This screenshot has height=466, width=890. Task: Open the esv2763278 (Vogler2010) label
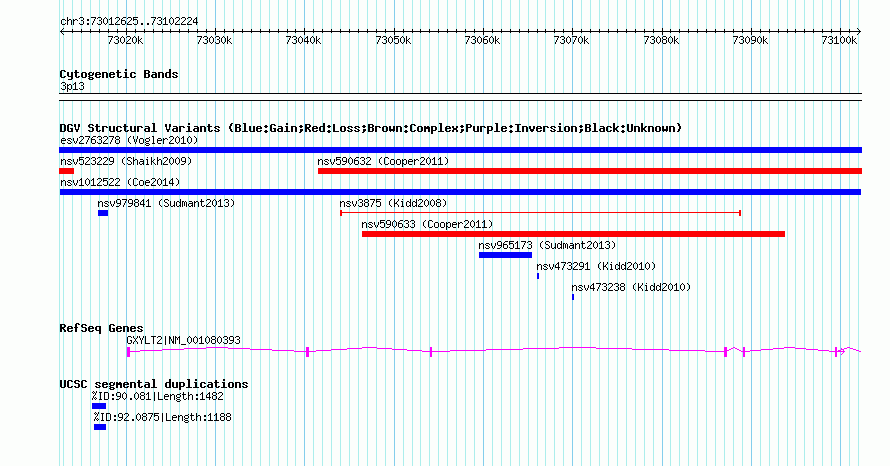point(129,140)
